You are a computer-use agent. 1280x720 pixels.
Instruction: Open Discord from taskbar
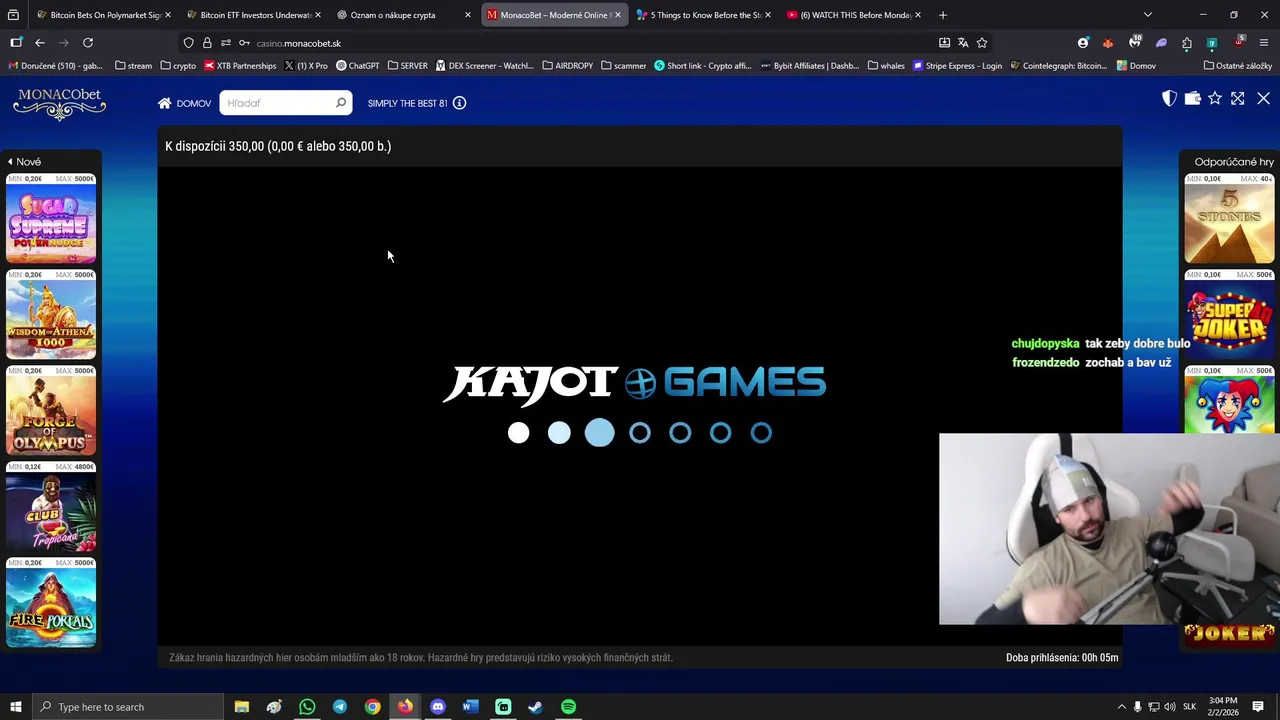click(438, 707)
